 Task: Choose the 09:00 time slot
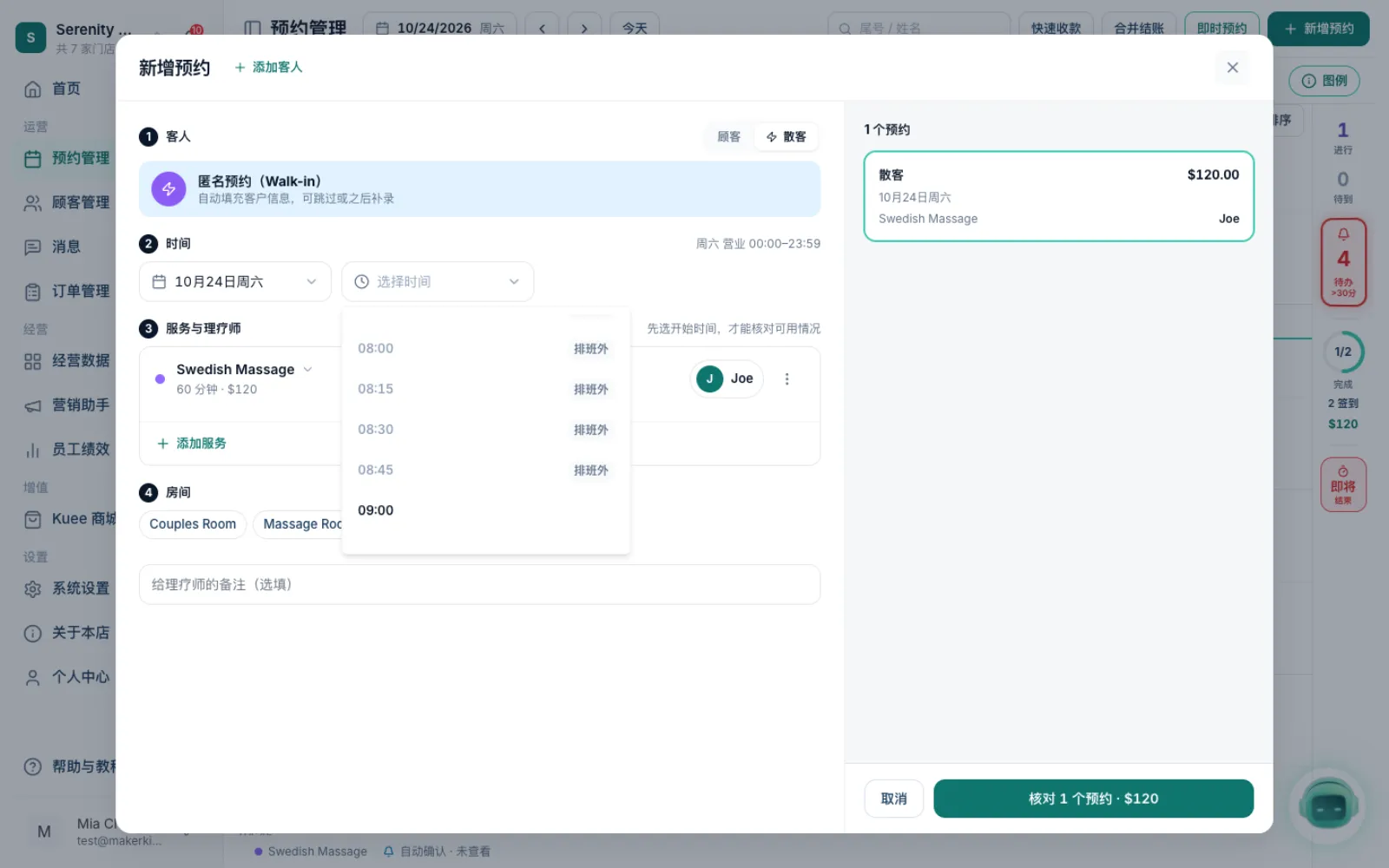click(485, 510)
